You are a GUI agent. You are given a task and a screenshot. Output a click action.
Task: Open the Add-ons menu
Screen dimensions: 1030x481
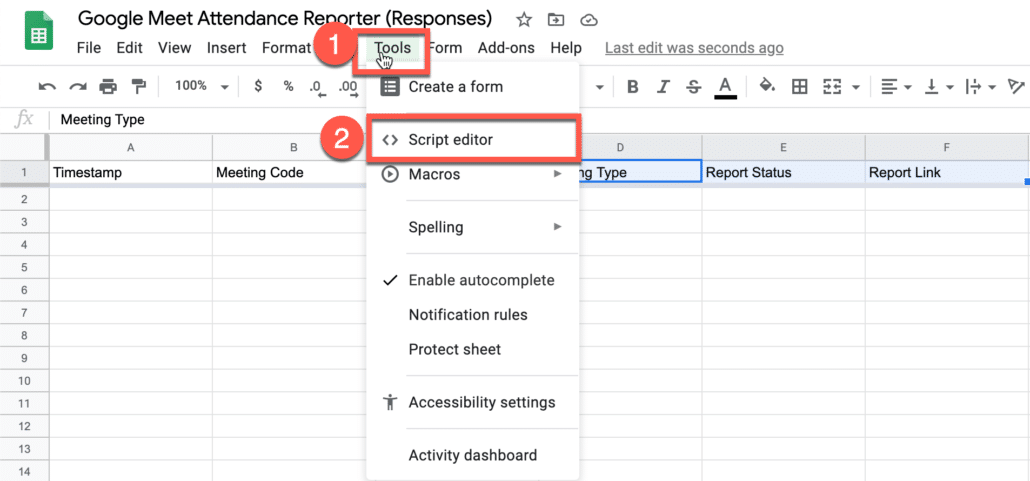click(506, 48)
